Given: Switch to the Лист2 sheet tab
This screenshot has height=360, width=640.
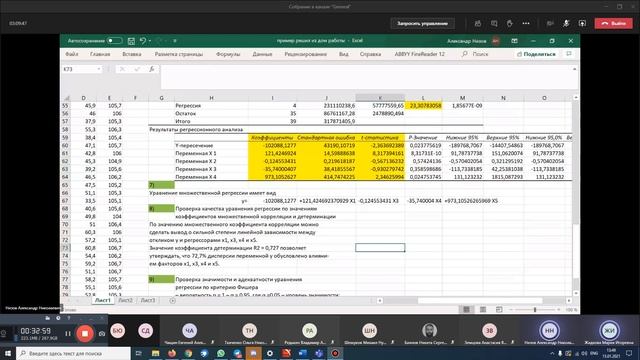Looking at the screenshot, I should (x=125, y=300).
